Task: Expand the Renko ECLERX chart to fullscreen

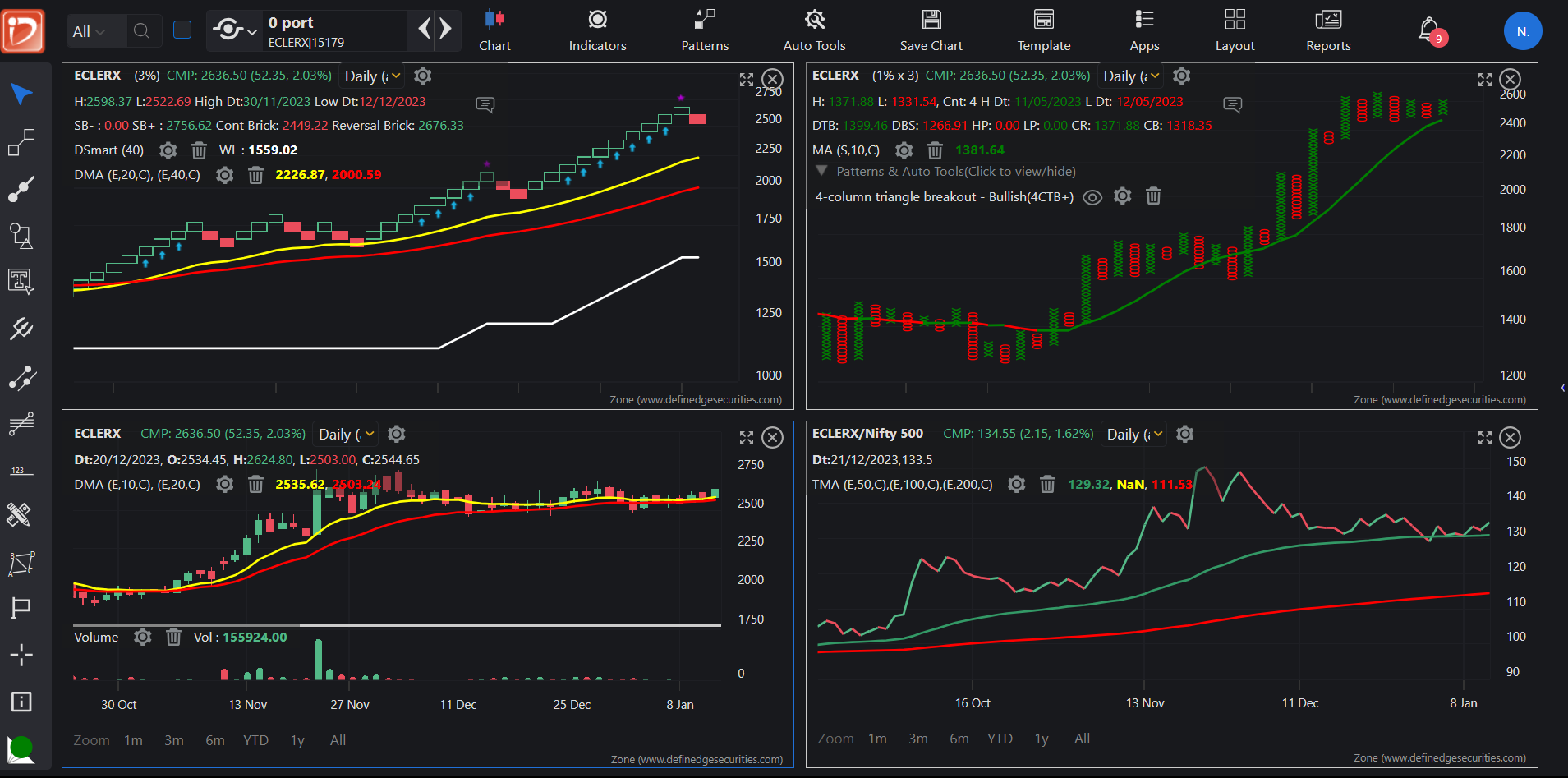Action: [x=746, y=80]
